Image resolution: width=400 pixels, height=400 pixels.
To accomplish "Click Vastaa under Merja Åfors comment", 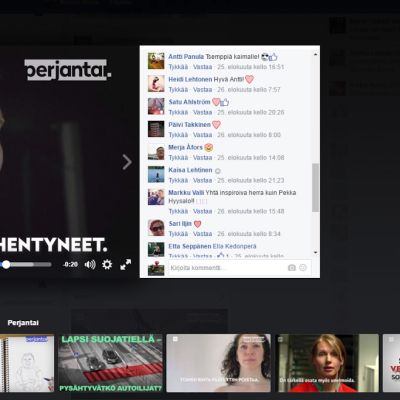I will (202, 157).
